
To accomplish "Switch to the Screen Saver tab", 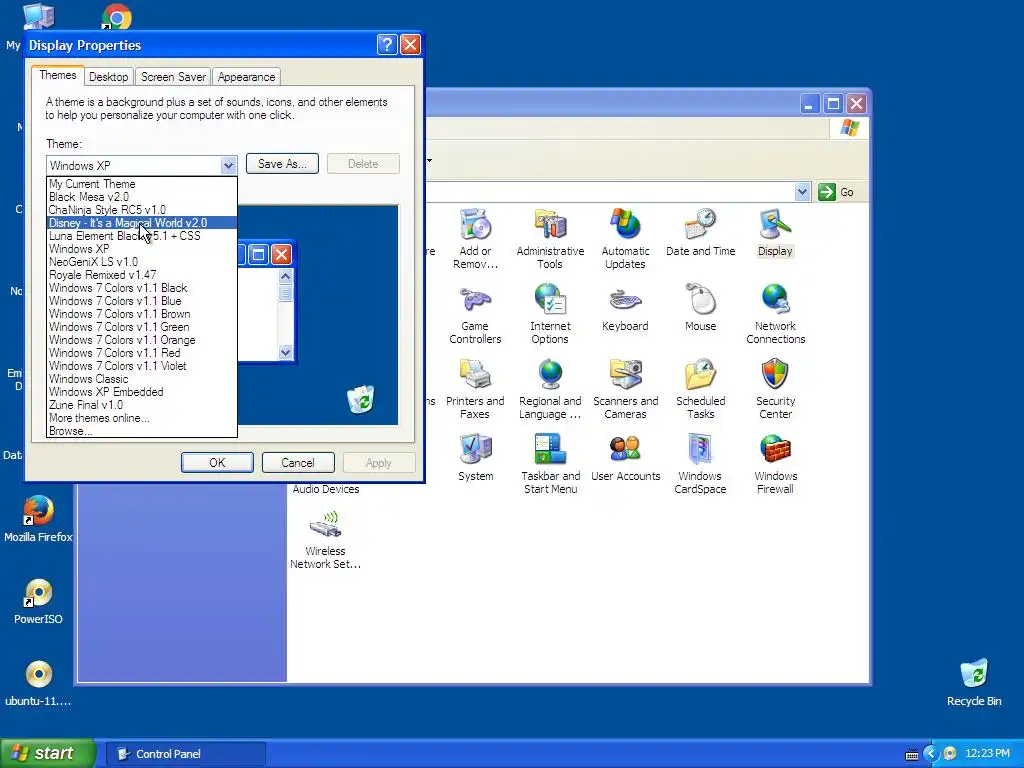I will click(x=173, y=77).
